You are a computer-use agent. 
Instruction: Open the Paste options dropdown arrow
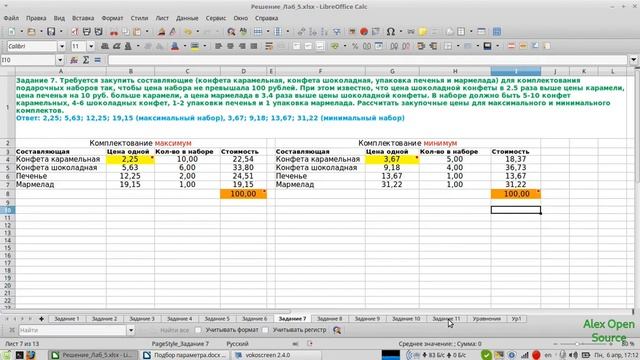pos(147,32)
